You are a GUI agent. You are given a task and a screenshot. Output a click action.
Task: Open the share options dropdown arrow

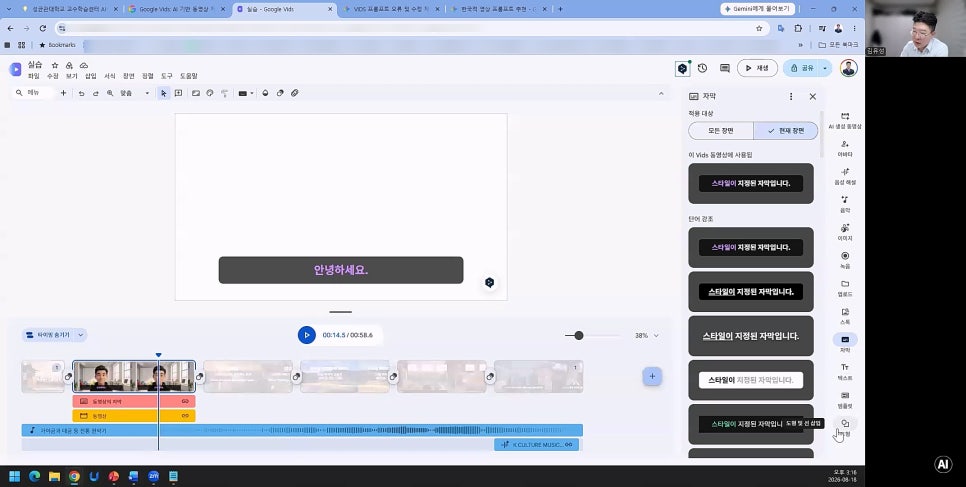point(824,68)
